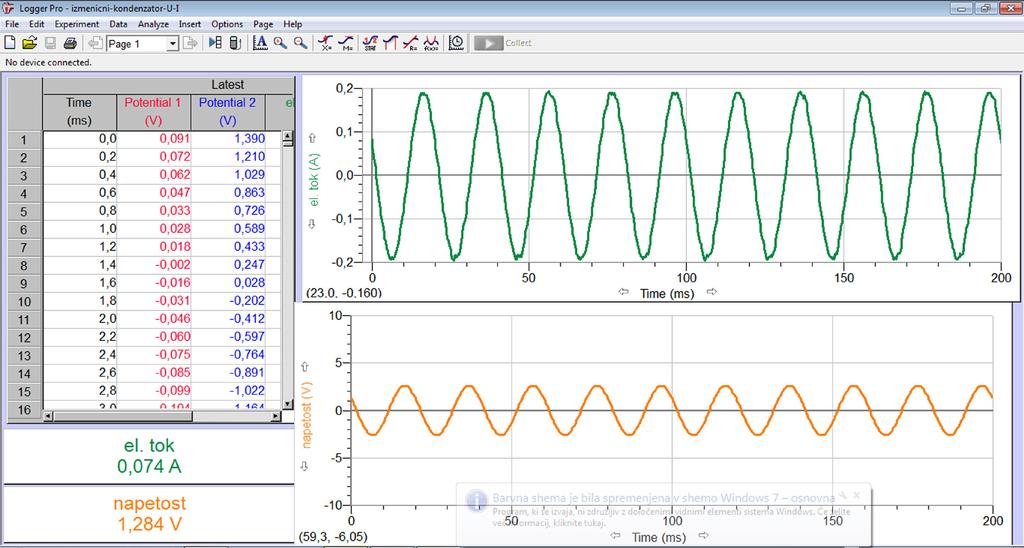Click the top graph Time (ms) label
Viewport: 1024px width, 548px height.
pyautogui.click(x=667, y=293)
